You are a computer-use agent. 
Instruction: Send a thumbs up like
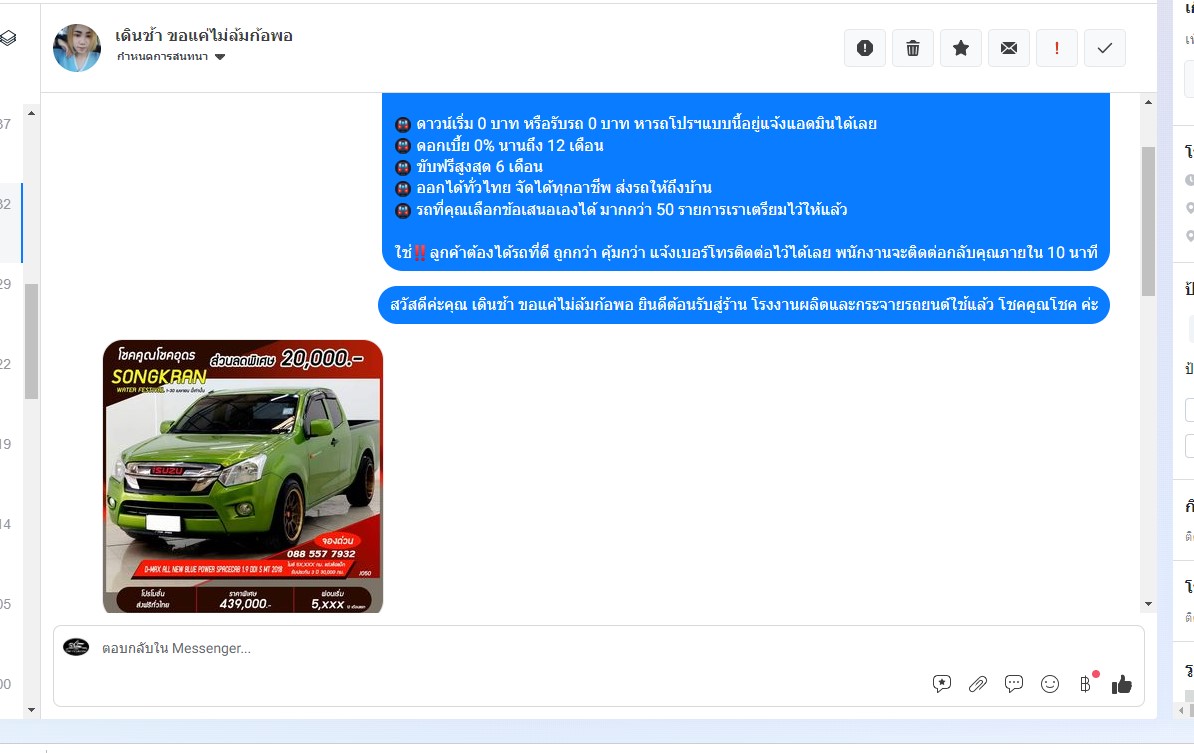1122,684
